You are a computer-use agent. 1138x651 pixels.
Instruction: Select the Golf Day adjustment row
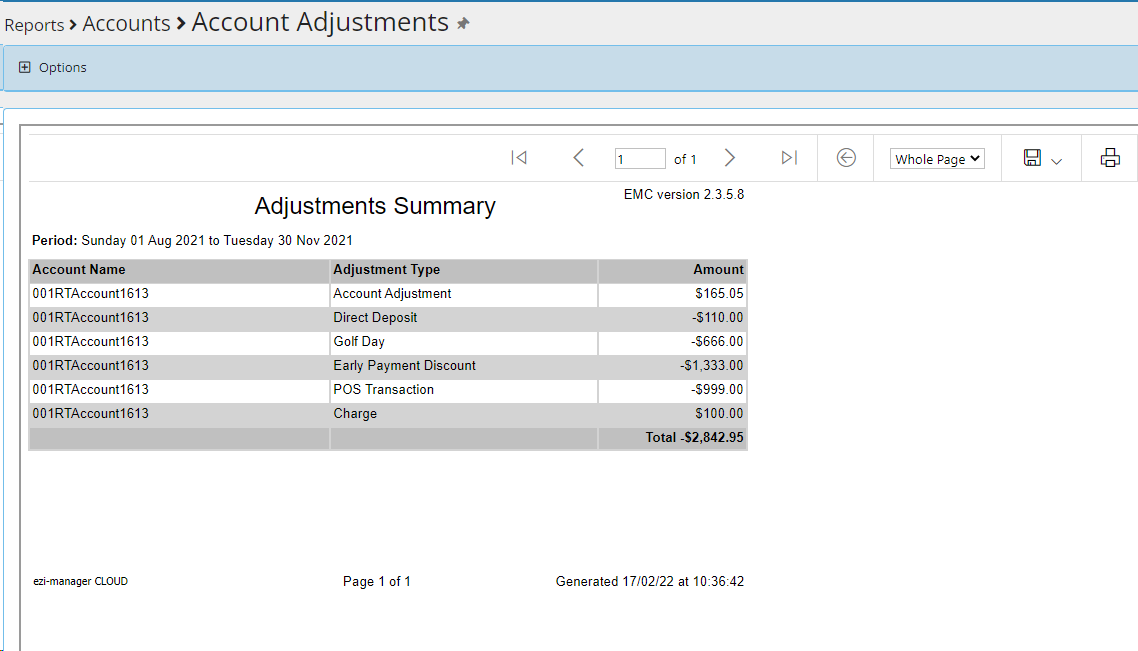(x=359, y=342)
